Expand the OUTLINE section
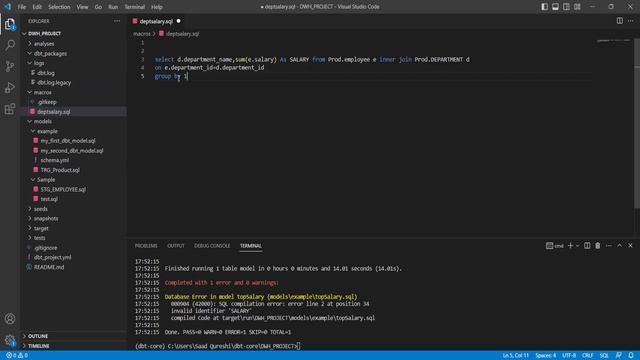Screen dimensions: 640x360 click(38, 336)
